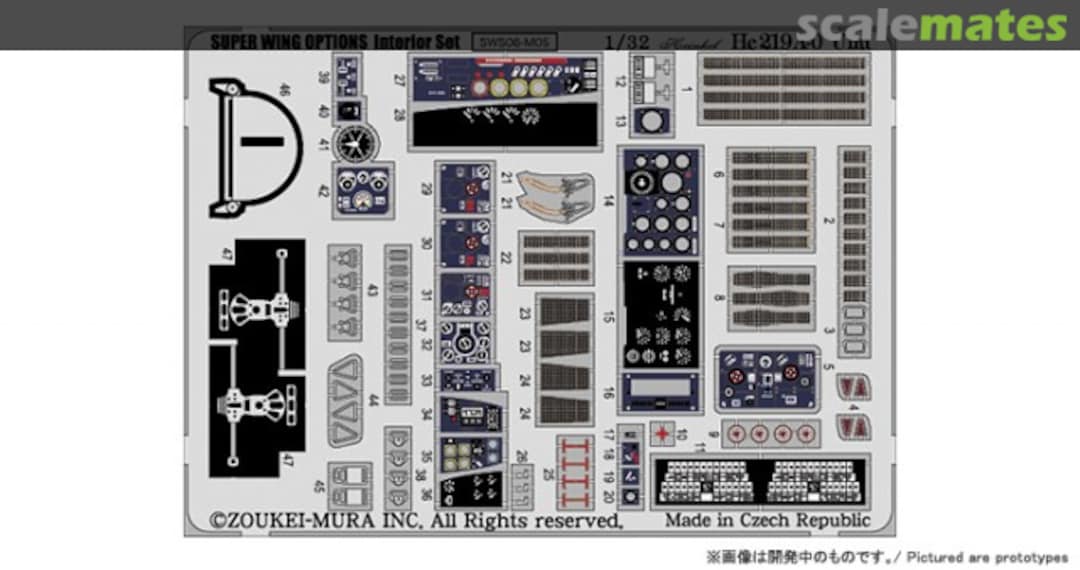This screenshot has width=1080, height=570.
Task: Click the scalemates logo watermark
Action: (x=933, y=24)
